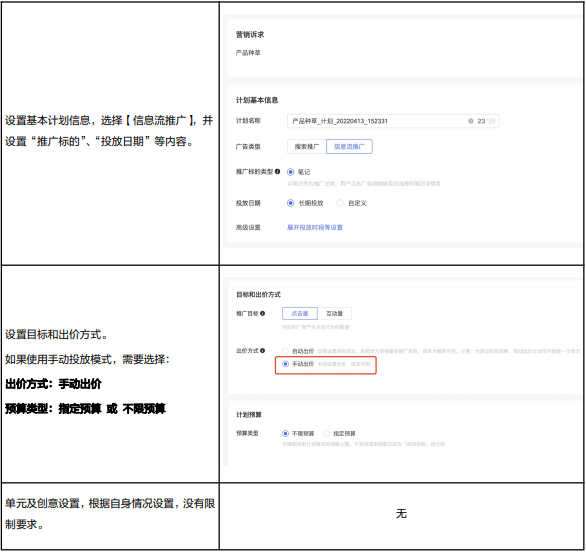Image resolution: width=586 pixels, height=552 pixels.
Task: Click the bold 出价方式：手动出价 instruction text
Action: pyautogui.click(x=53, y=384)
